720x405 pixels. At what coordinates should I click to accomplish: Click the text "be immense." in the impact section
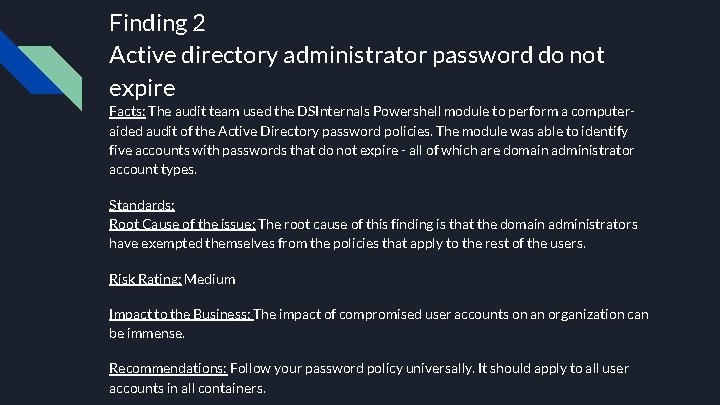coord(147,333)
